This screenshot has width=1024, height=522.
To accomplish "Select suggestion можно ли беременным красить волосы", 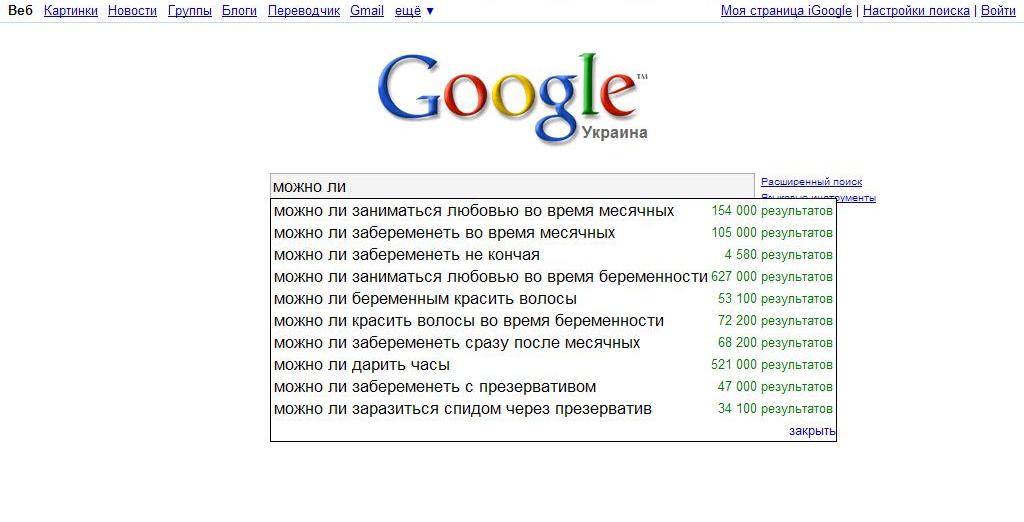I will click(x=425, y=299).
